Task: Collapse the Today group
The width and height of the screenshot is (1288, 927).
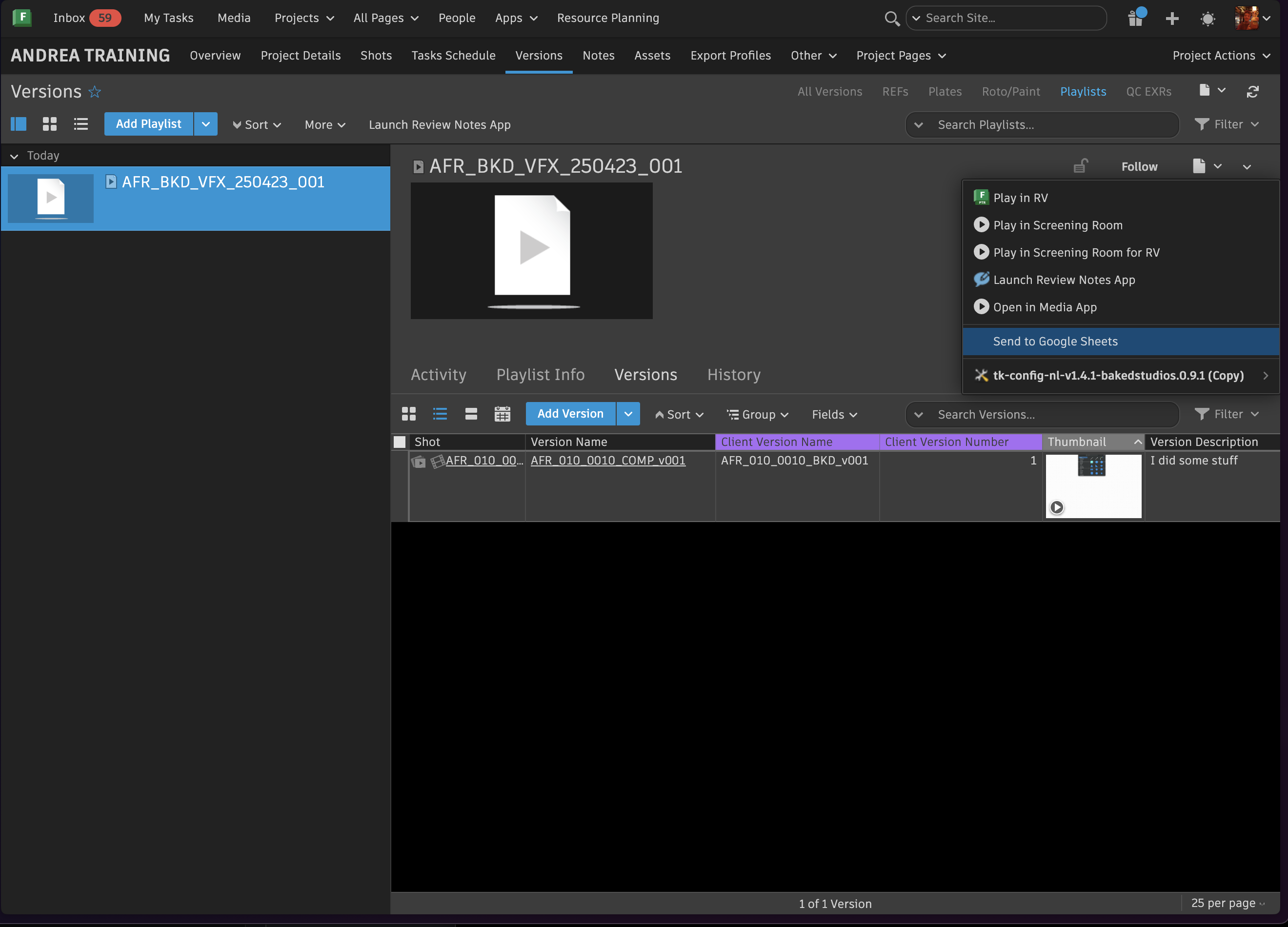Action: tap(14, 156)
